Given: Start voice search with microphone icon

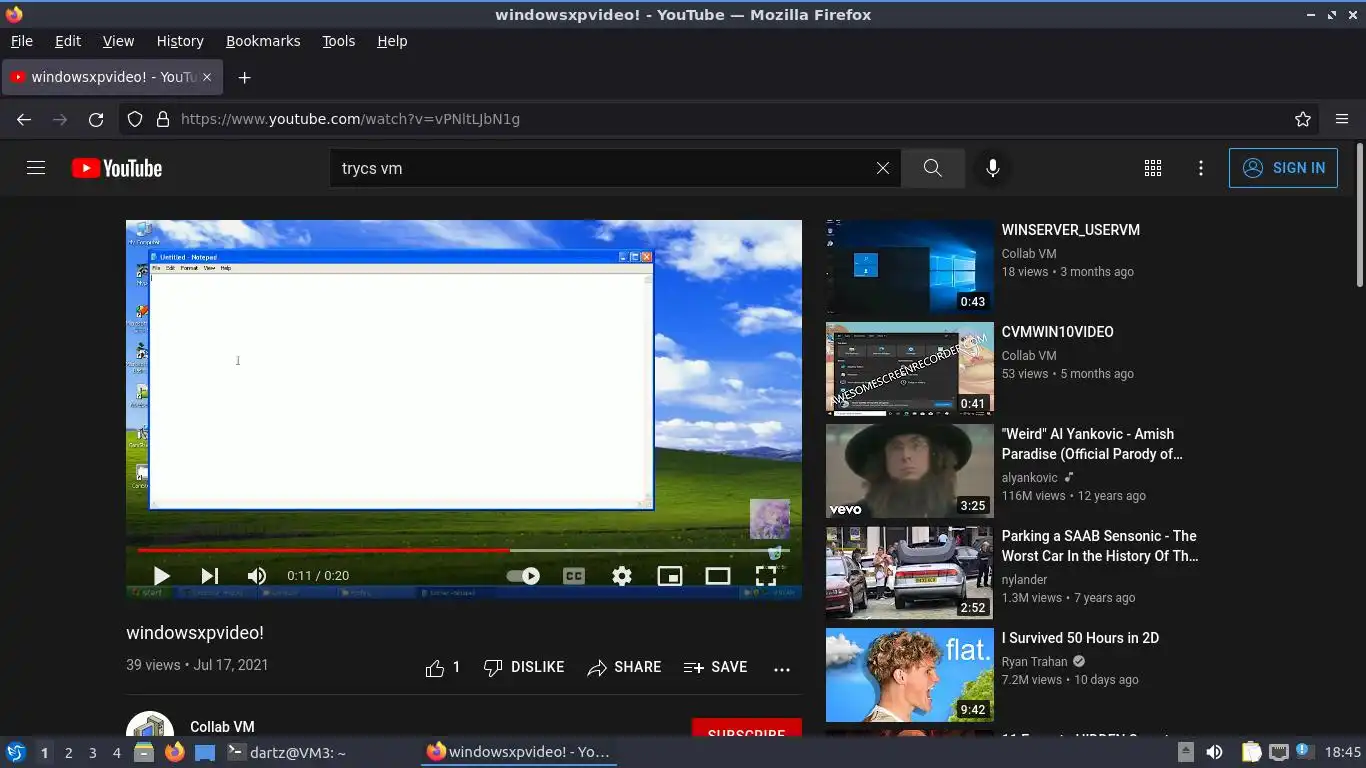Looking at the screenshot, I should click(993, 168).
